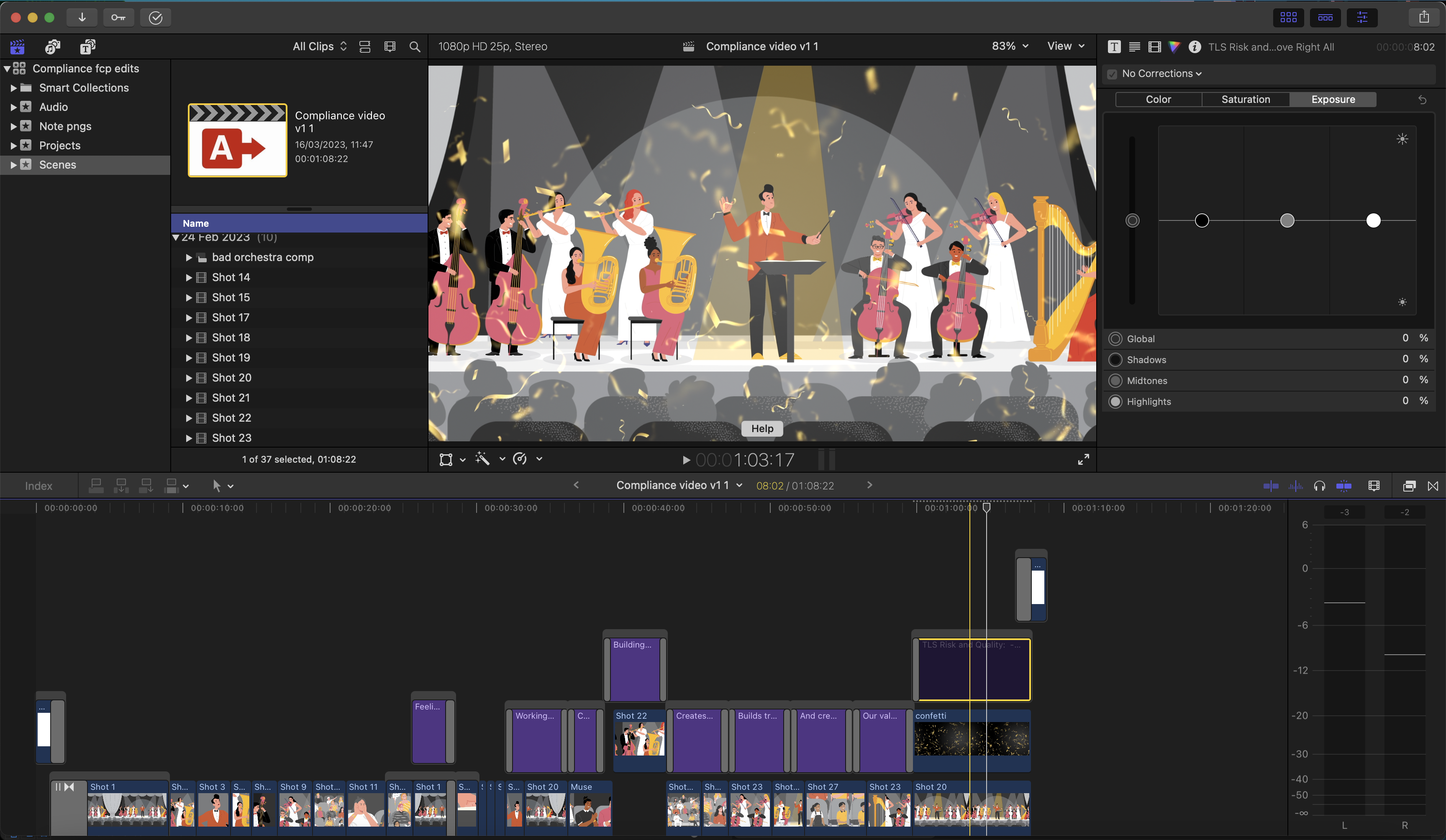Click the Help button in viewer
Image resolution: width=1446 pixels, height=840 pixels.
(x=762, y=427)
